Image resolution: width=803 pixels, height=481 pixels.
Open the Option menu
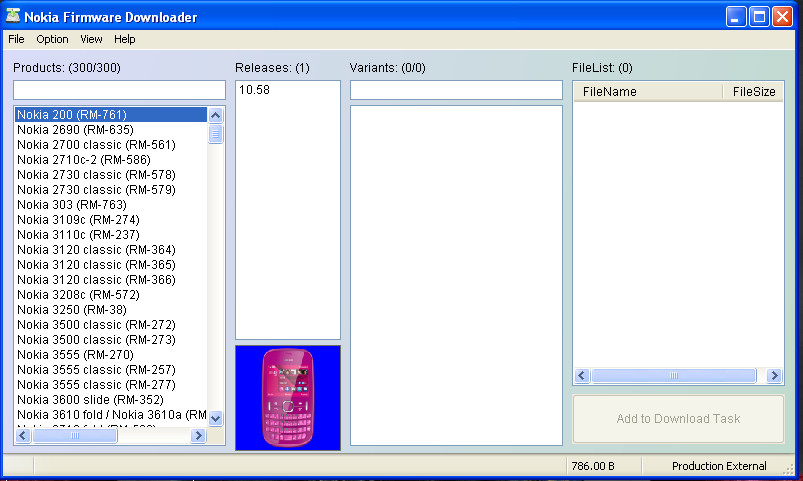[x=52, y=39]
